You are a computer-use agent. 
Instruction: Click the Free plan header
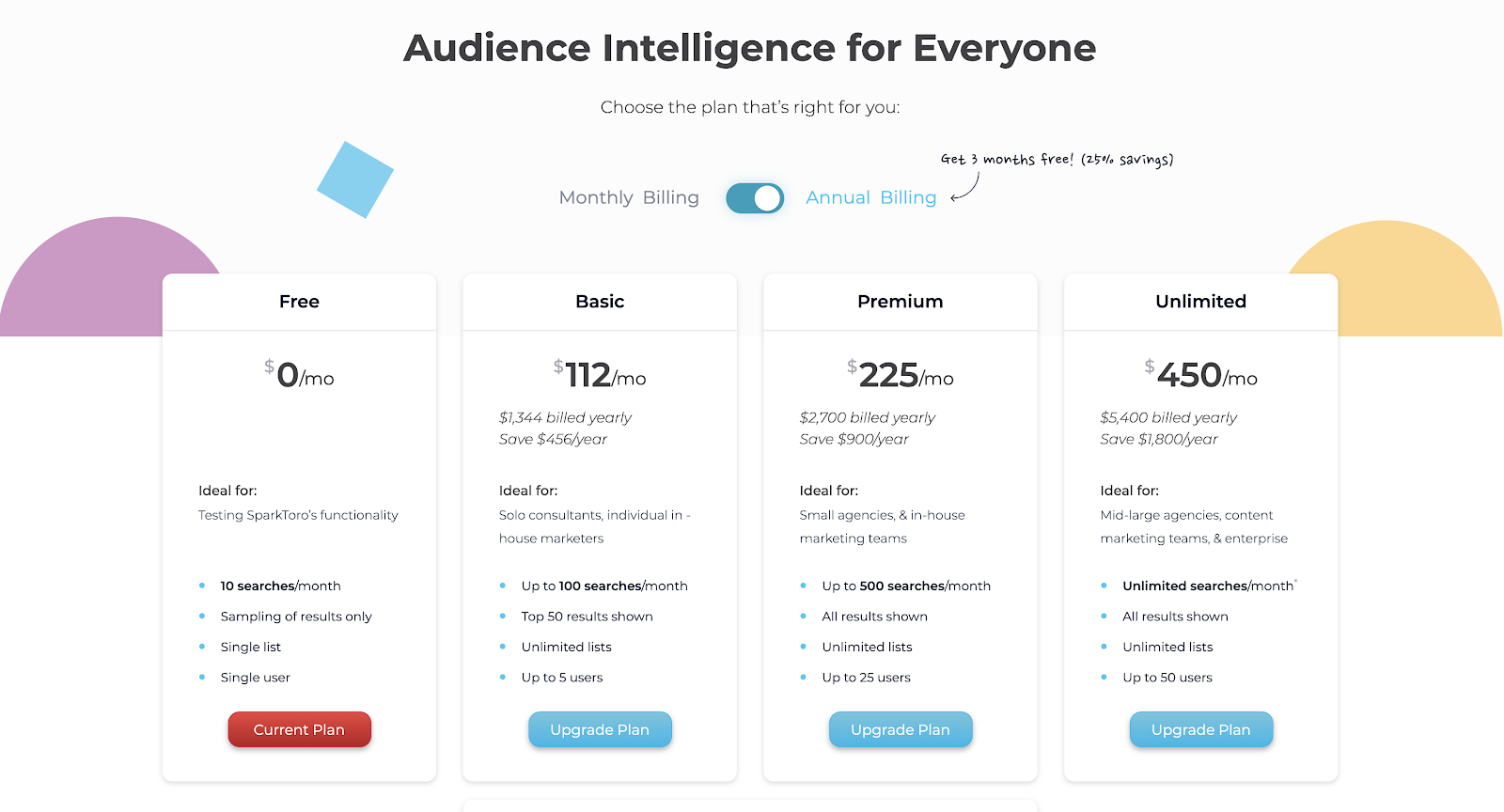coord(299,302)
